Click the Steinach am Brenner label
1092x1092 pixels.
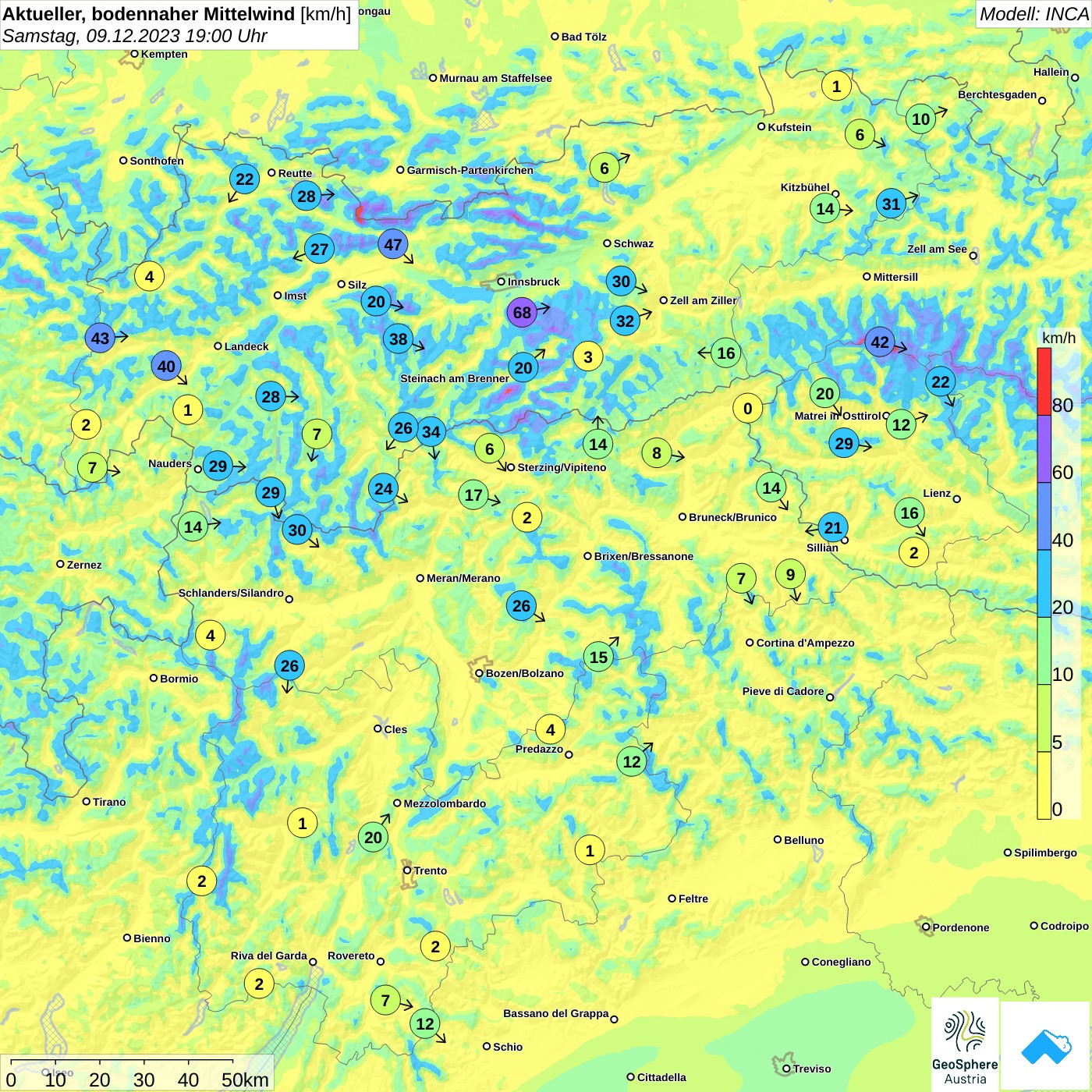click(455, 378)
